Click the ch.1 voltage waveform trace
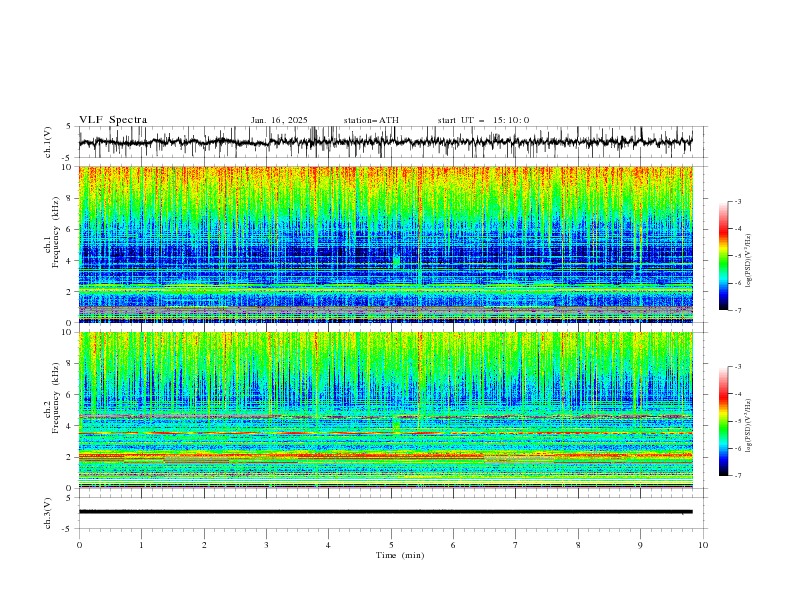 (x=386, y=142)
